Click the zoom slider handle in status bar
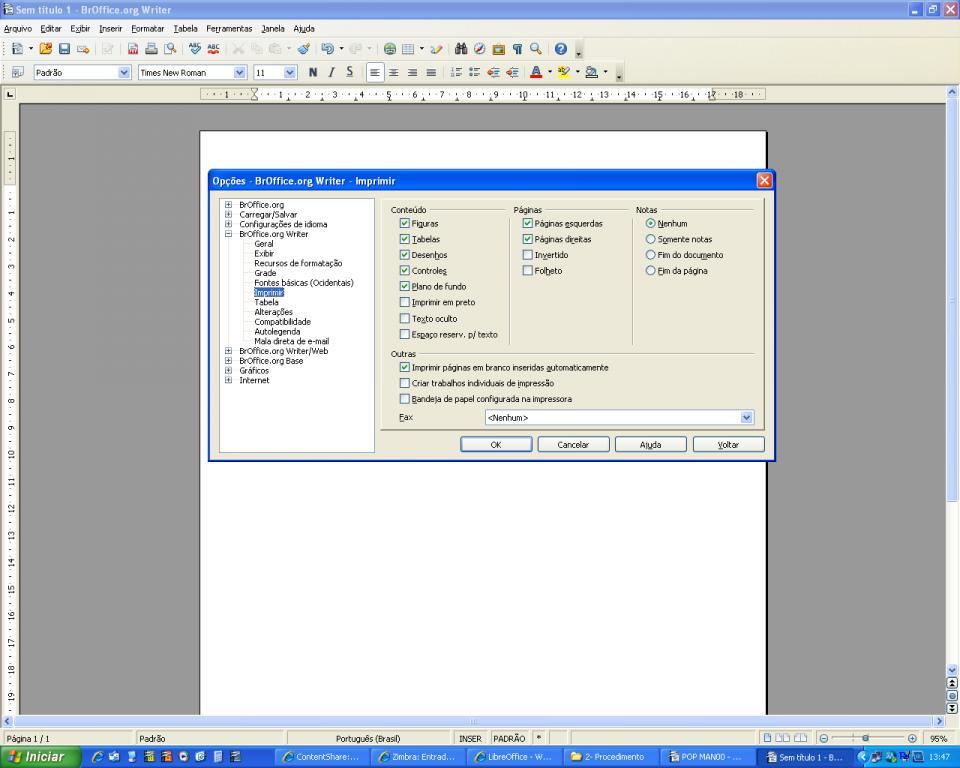Screen dimensions: 960x768 click(865, 738)
